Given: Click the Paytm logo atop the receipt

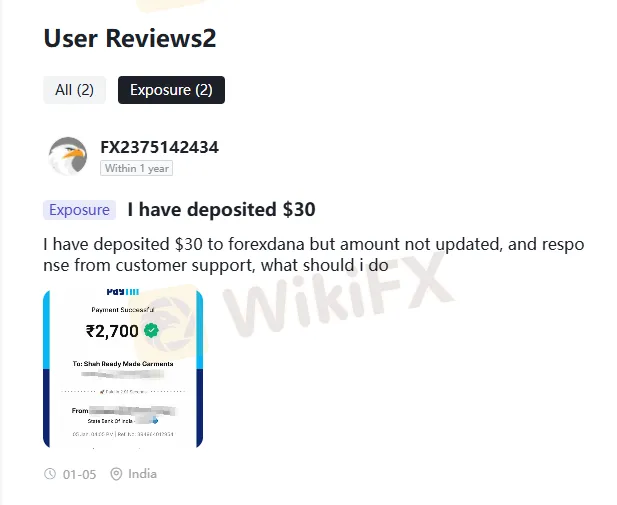Looking at the screenshot, I should [x=123, y=292].
